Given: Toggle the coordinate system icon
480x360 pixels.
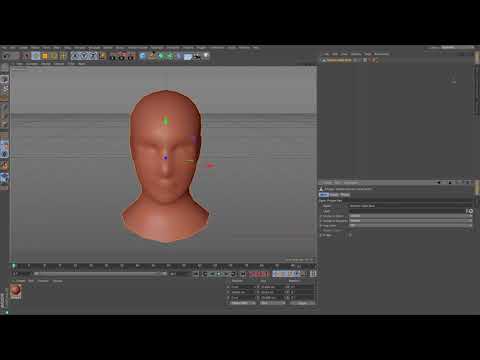Looking at the screenshot, I should coord(102,56).
